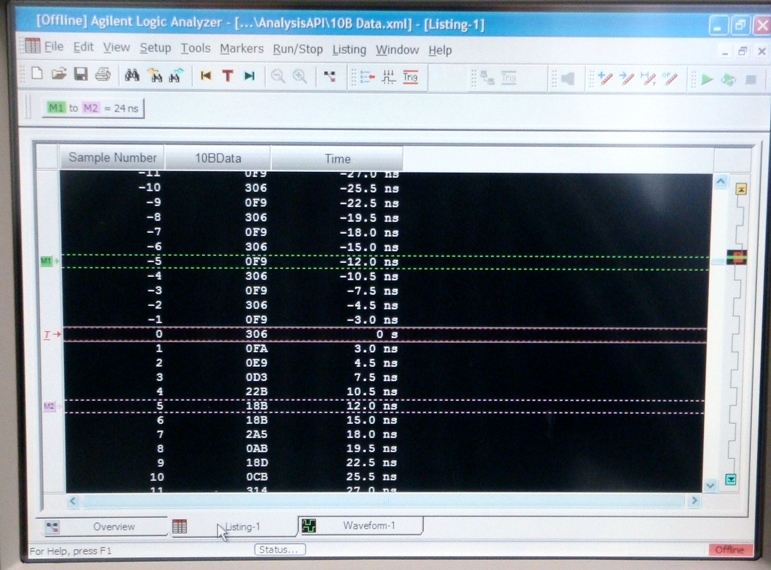The width and height of the screenshot is (771, 570).
Task: Open sampling setup waveform icon
Action: click(x=388, y=77)
